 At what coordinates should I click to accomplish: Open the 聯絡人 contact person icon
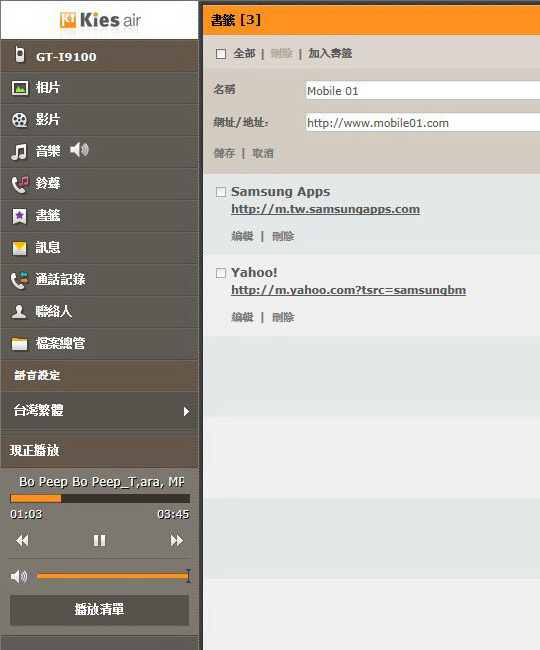click(x=19, y=311)
